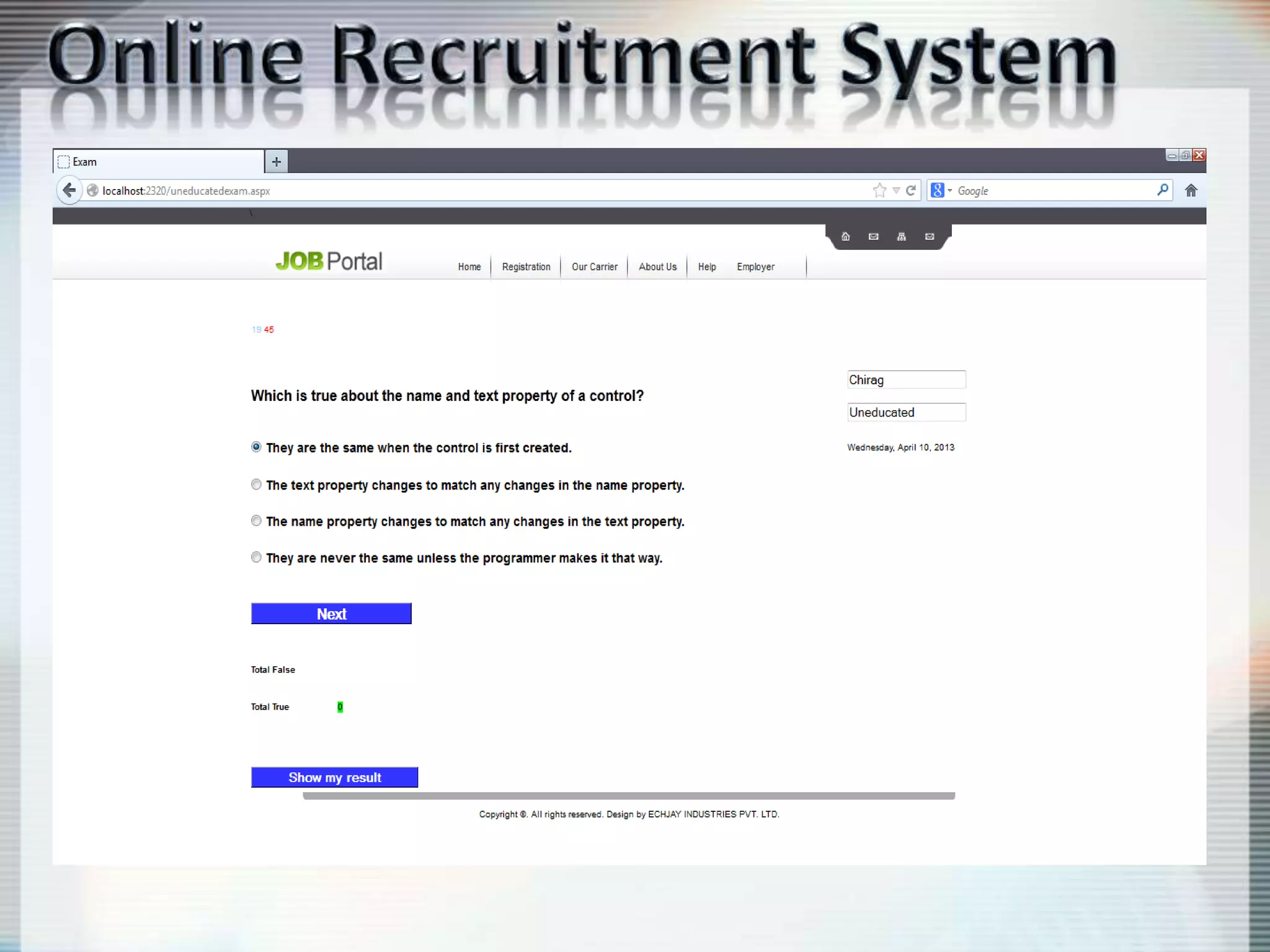Click the Show my result button
Screen dimensions: 1270x952
tap(334, 777)
